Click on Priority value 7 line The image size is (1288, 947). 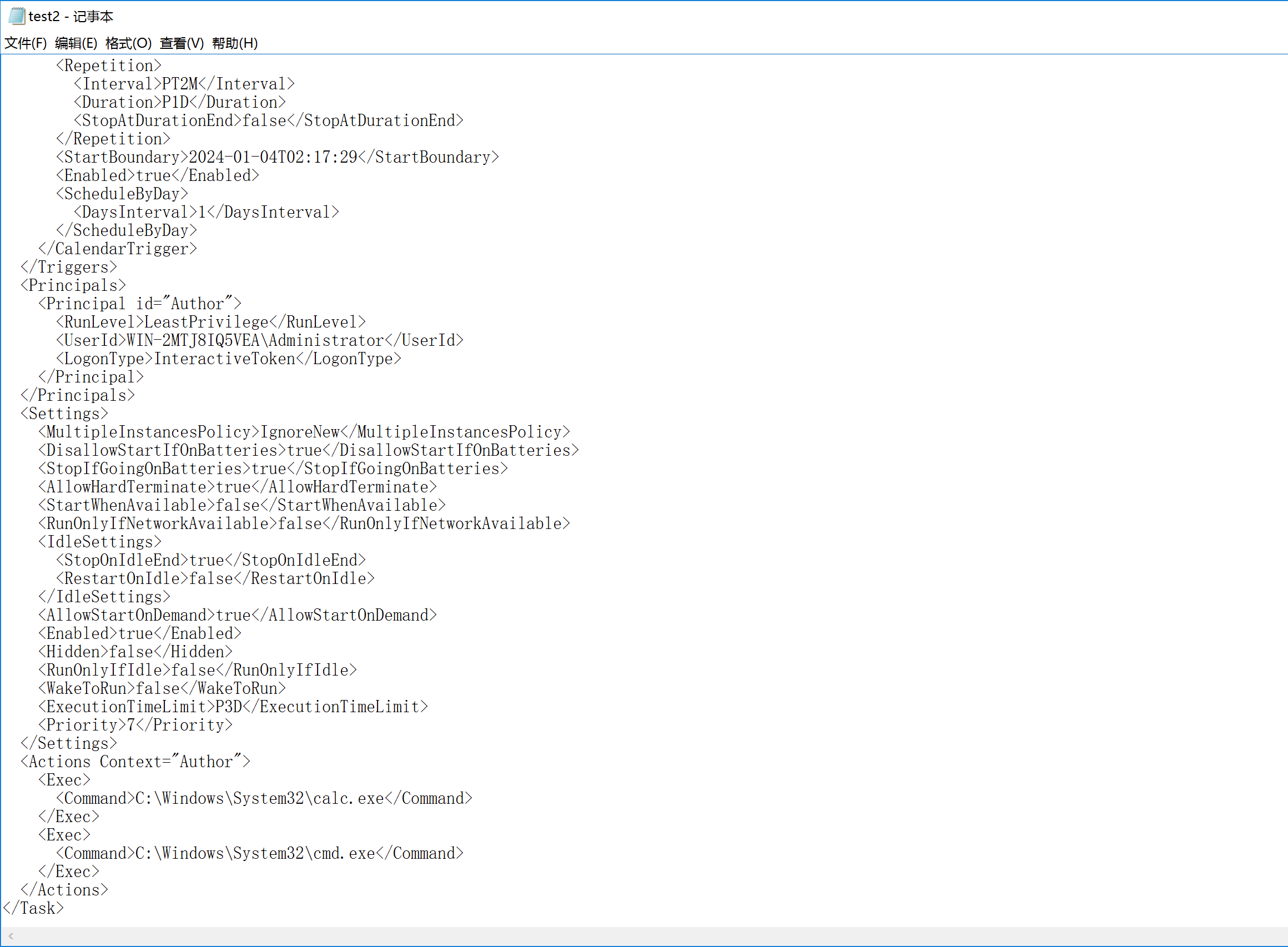(132, 725)
